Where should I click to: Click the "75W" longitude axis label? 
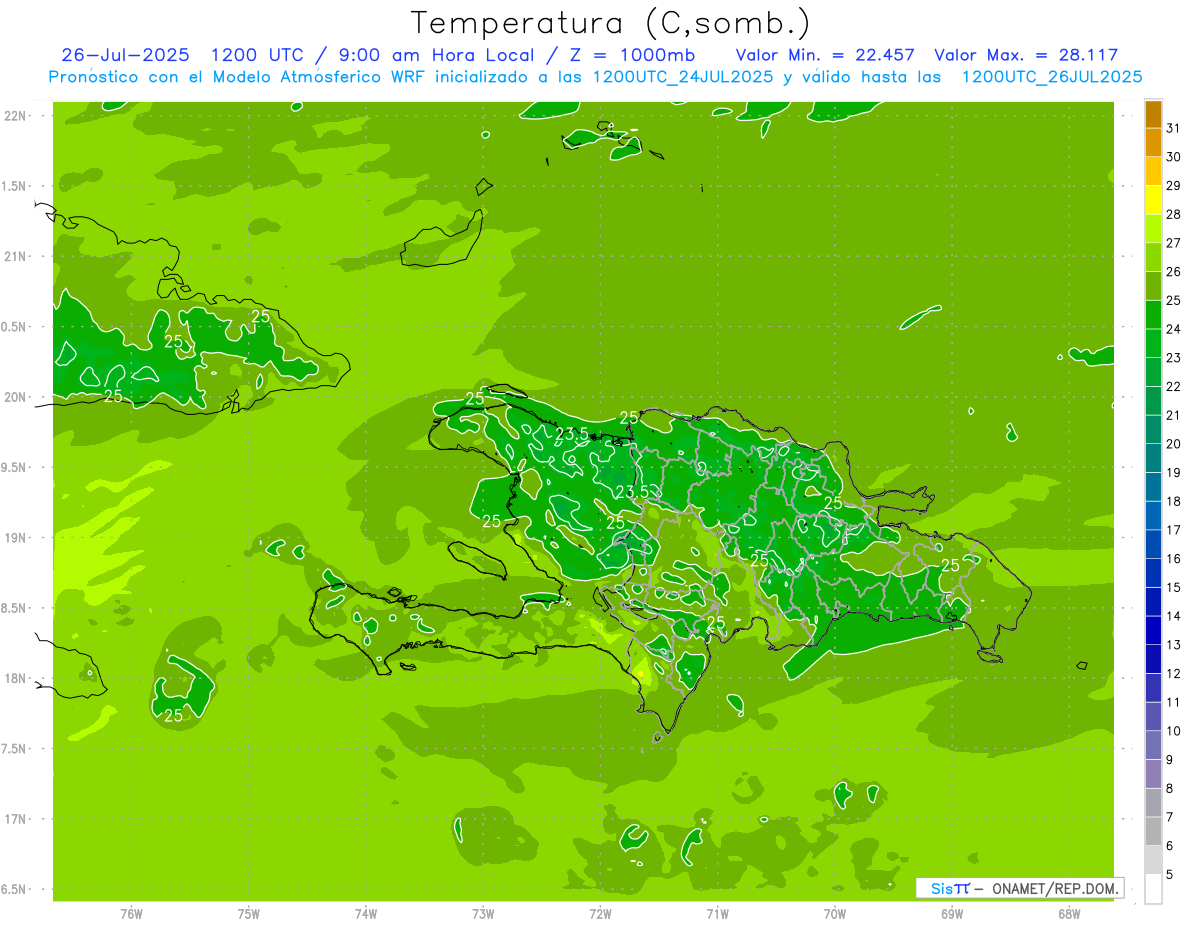click(249, 913)
